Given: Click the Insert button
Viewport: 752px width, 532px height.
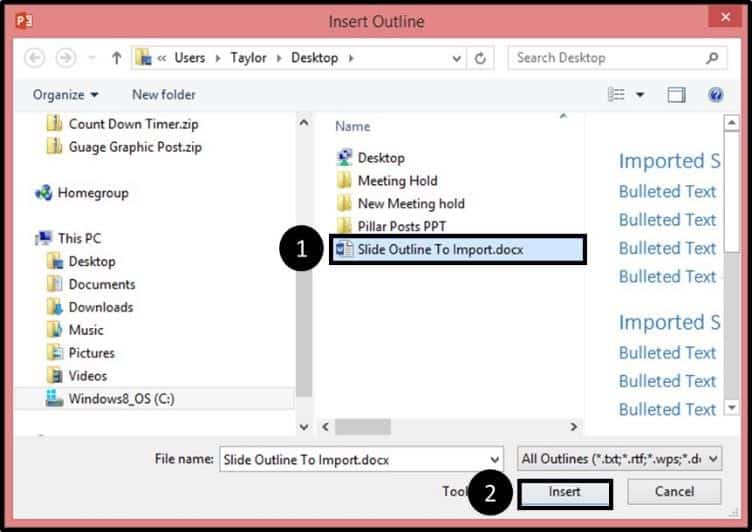Looking at the screenshot, I should tap(564, 492).
